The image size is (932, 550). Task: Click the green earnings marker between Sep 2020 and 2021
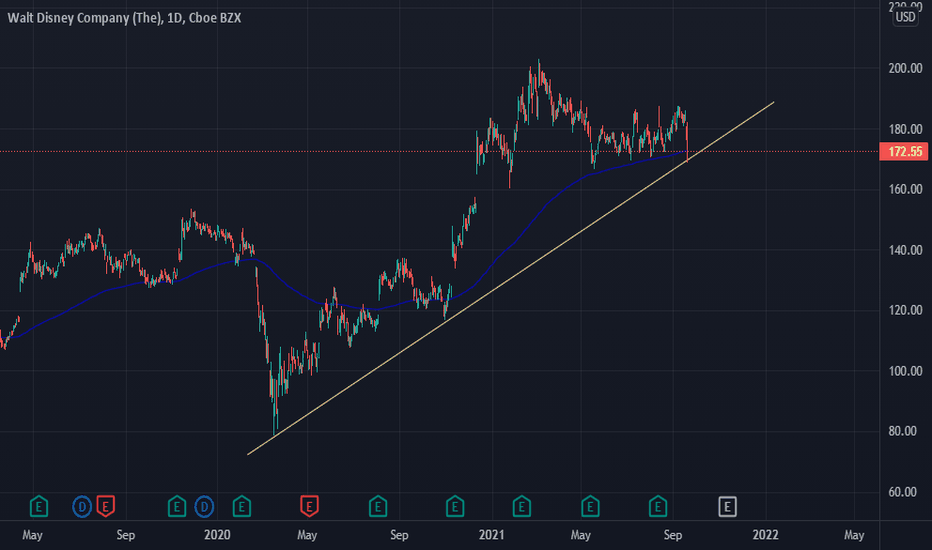(455, 507)
